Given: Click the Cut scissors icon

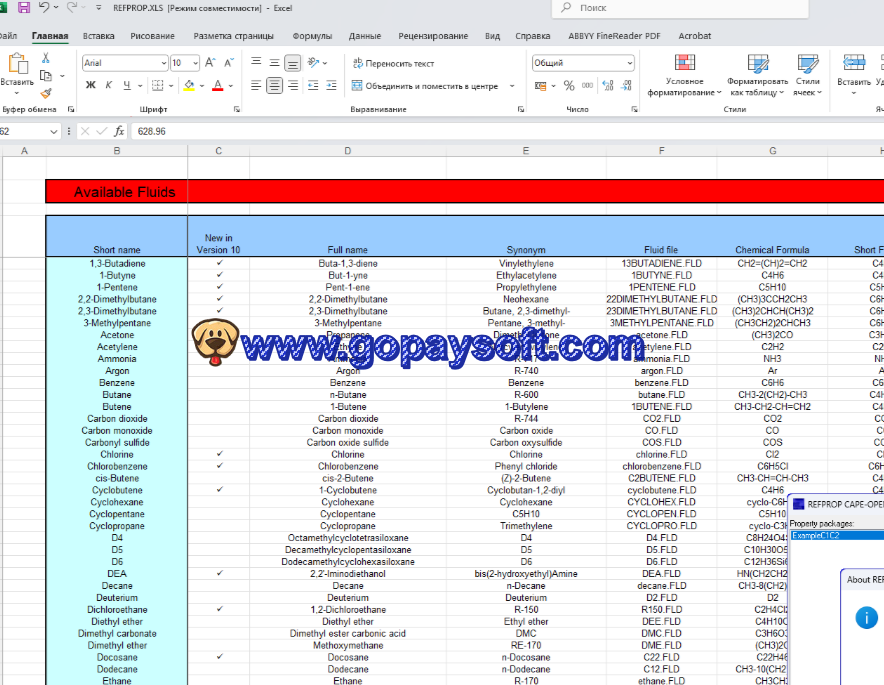Looking at the screenshot, I should click(46, 57).
